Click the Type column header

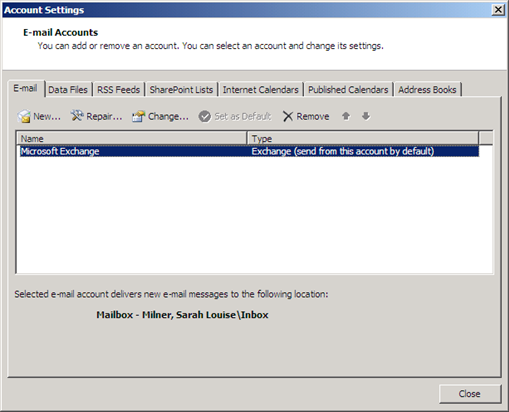(363, 138)
